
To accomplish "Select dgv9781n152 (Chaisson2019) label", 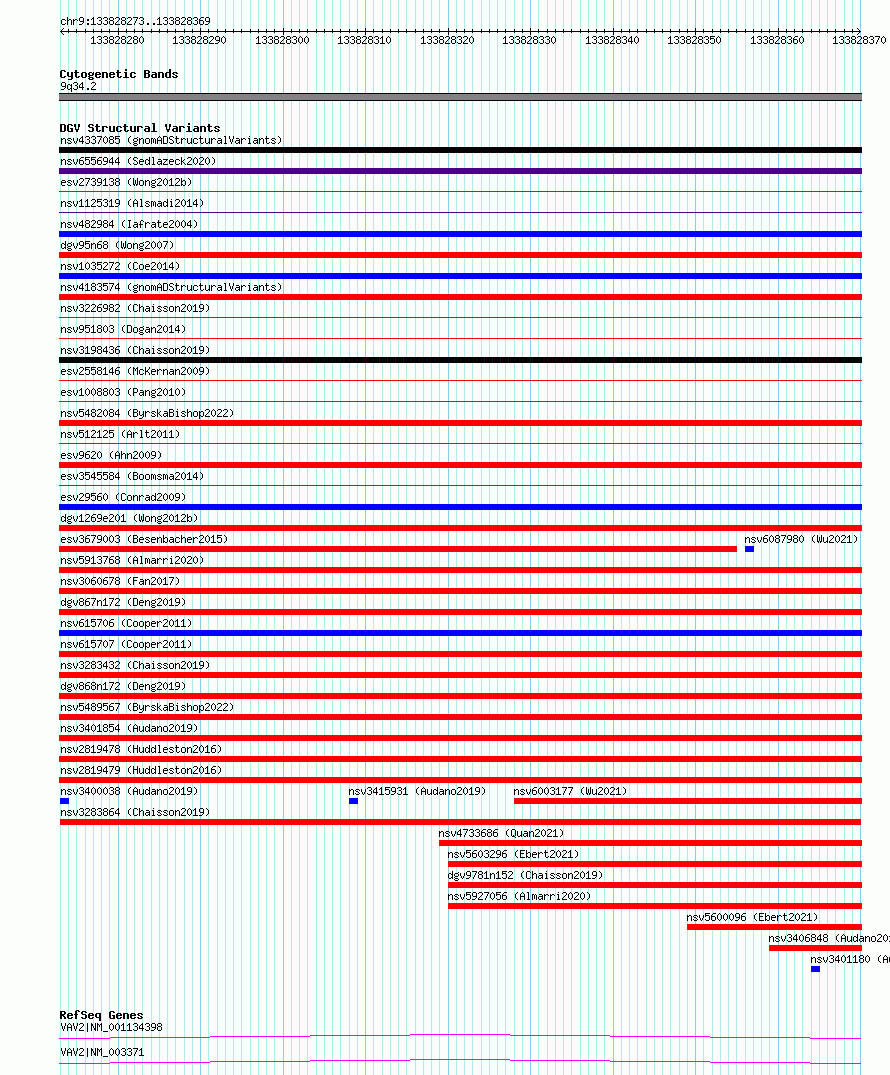I will [x=525, y=875].
